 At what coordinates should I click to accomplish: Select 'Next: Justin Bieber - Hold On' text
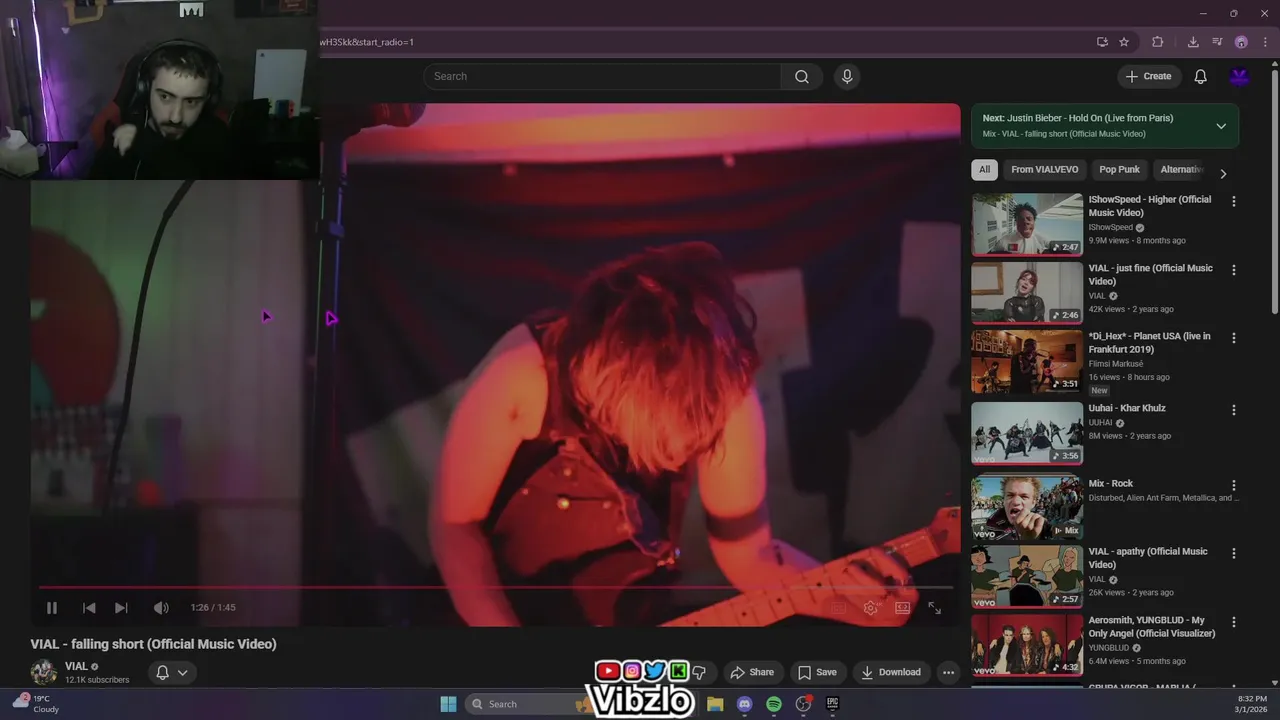1078,118
